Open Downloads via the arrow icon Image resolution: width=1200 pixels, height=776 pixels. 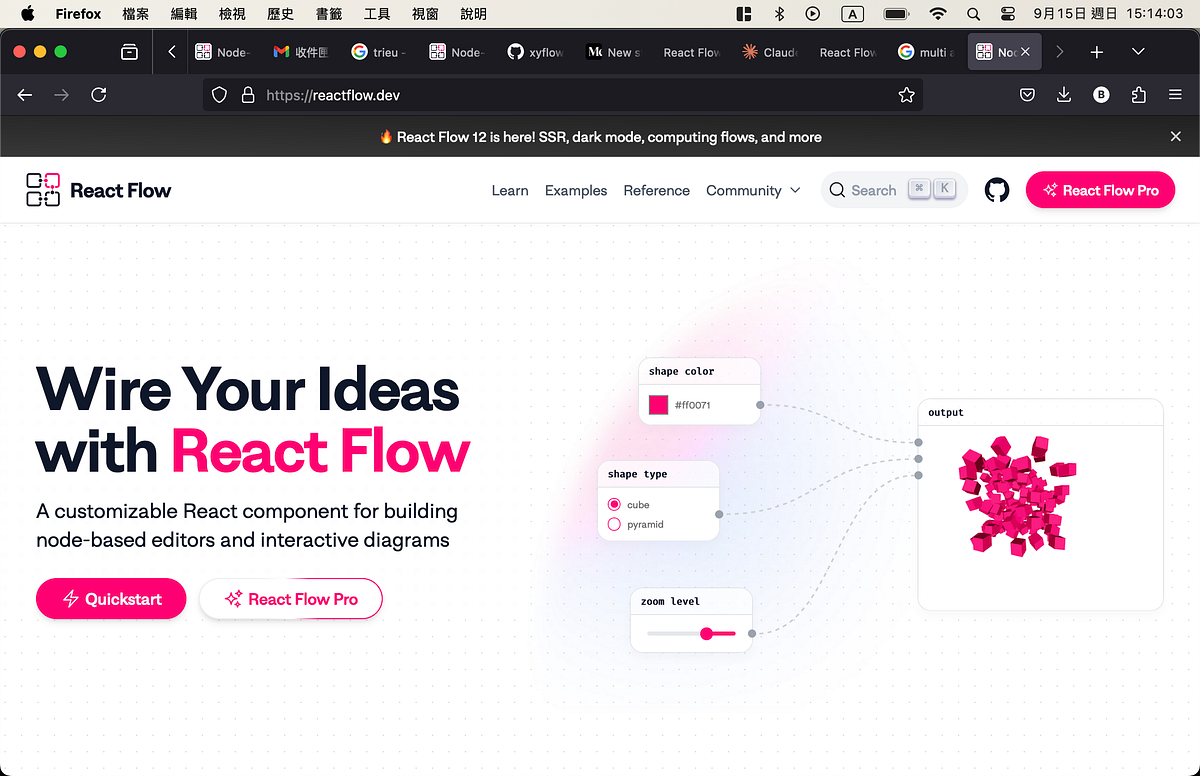(x=1063, y=94)
